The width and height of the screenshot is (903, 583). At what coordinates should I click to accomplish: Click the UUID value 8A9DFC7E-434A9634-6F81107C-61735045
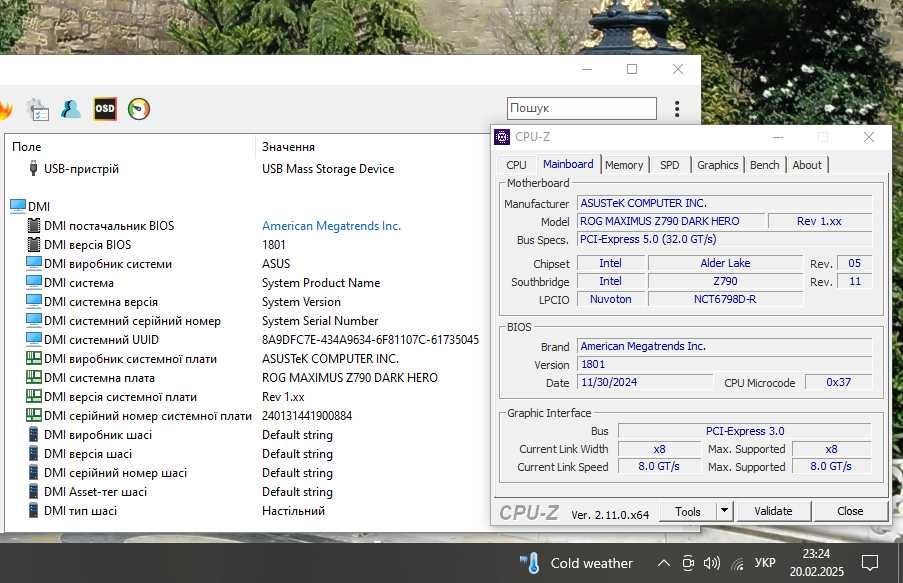370,339
